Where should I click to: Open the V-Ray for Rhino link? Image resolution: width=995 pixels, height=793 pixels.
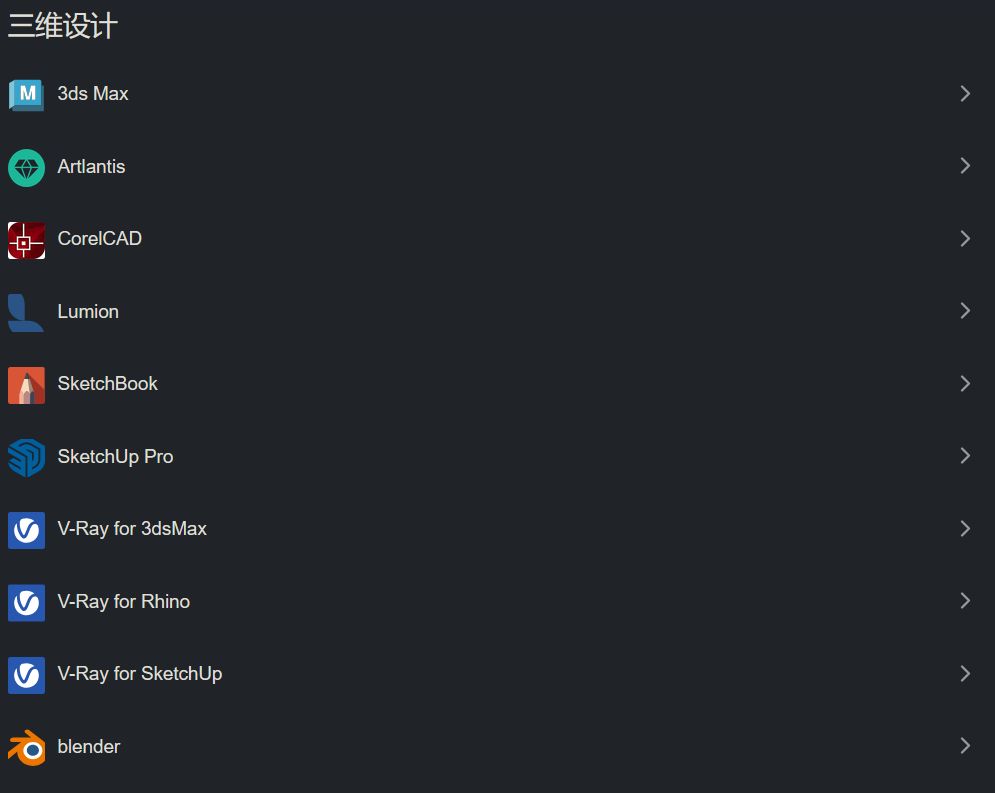pos(123,602)
